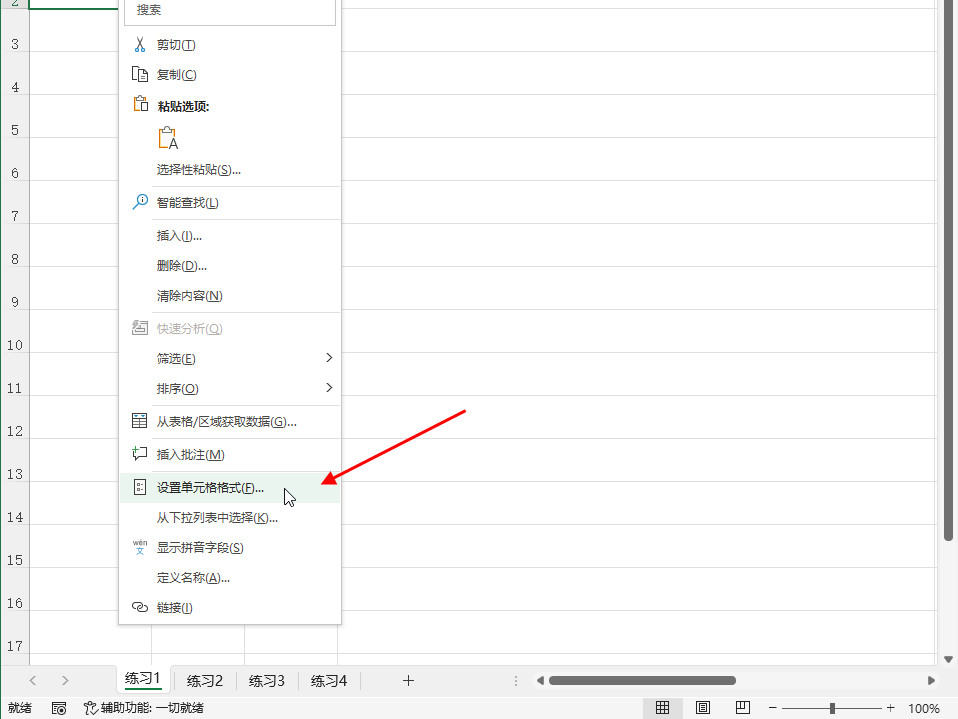Image resolution: width=958 pixels, height=719 pixels.
Task: Click the accessibility checker icon in status bar
Action: [x=90, y=708]
